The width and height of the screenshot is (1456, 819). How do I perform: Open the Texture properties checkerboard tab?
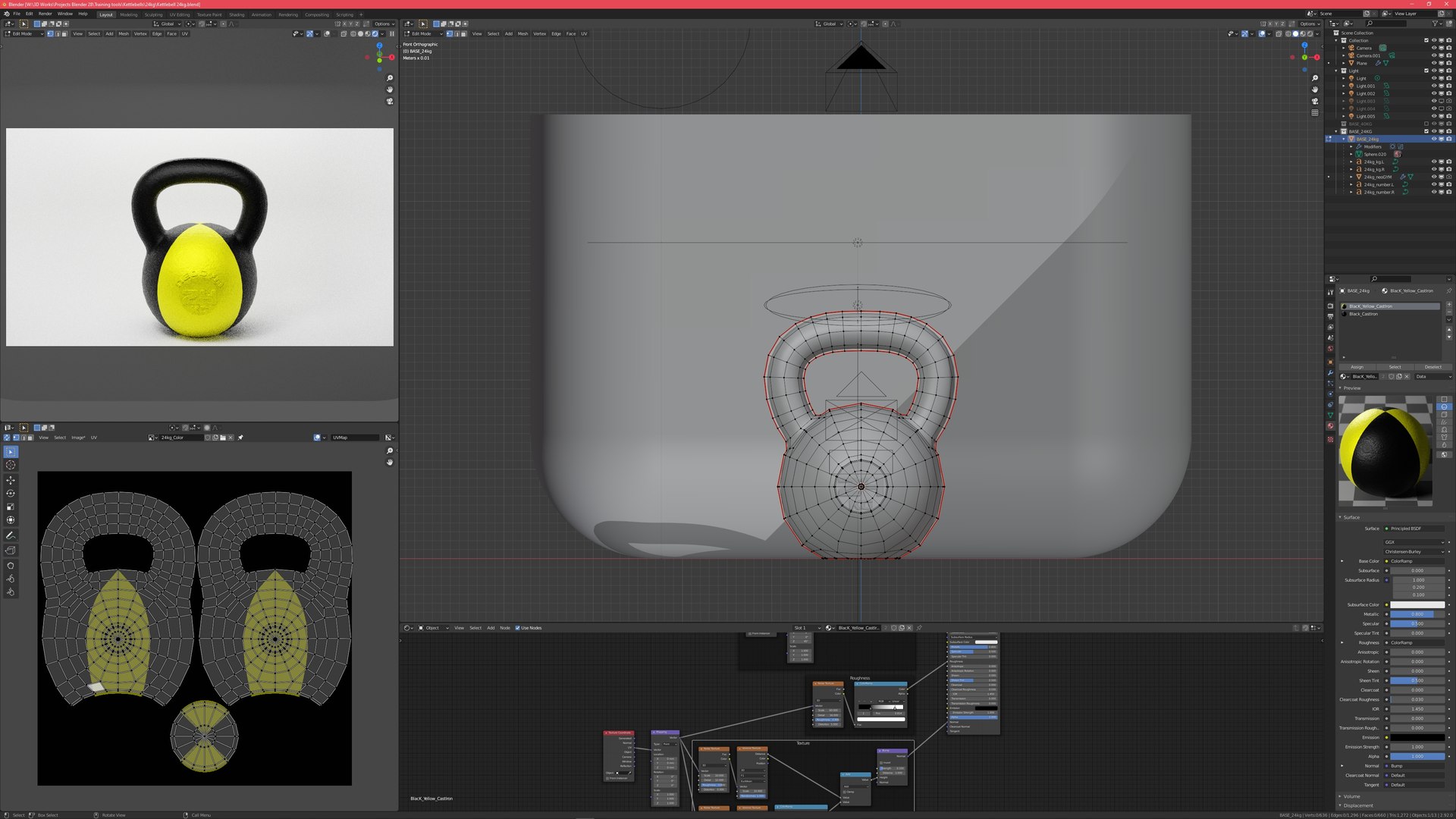(x=1330, y=439)
